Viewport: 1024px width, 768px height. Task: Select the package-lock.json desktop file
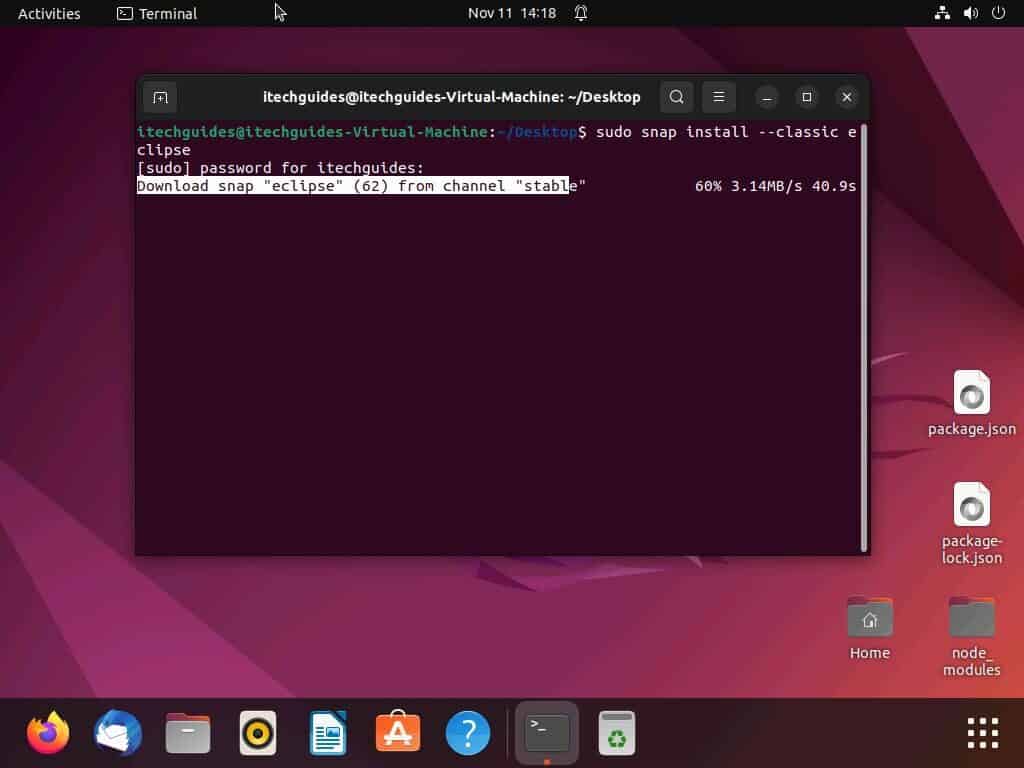[972, 524]
